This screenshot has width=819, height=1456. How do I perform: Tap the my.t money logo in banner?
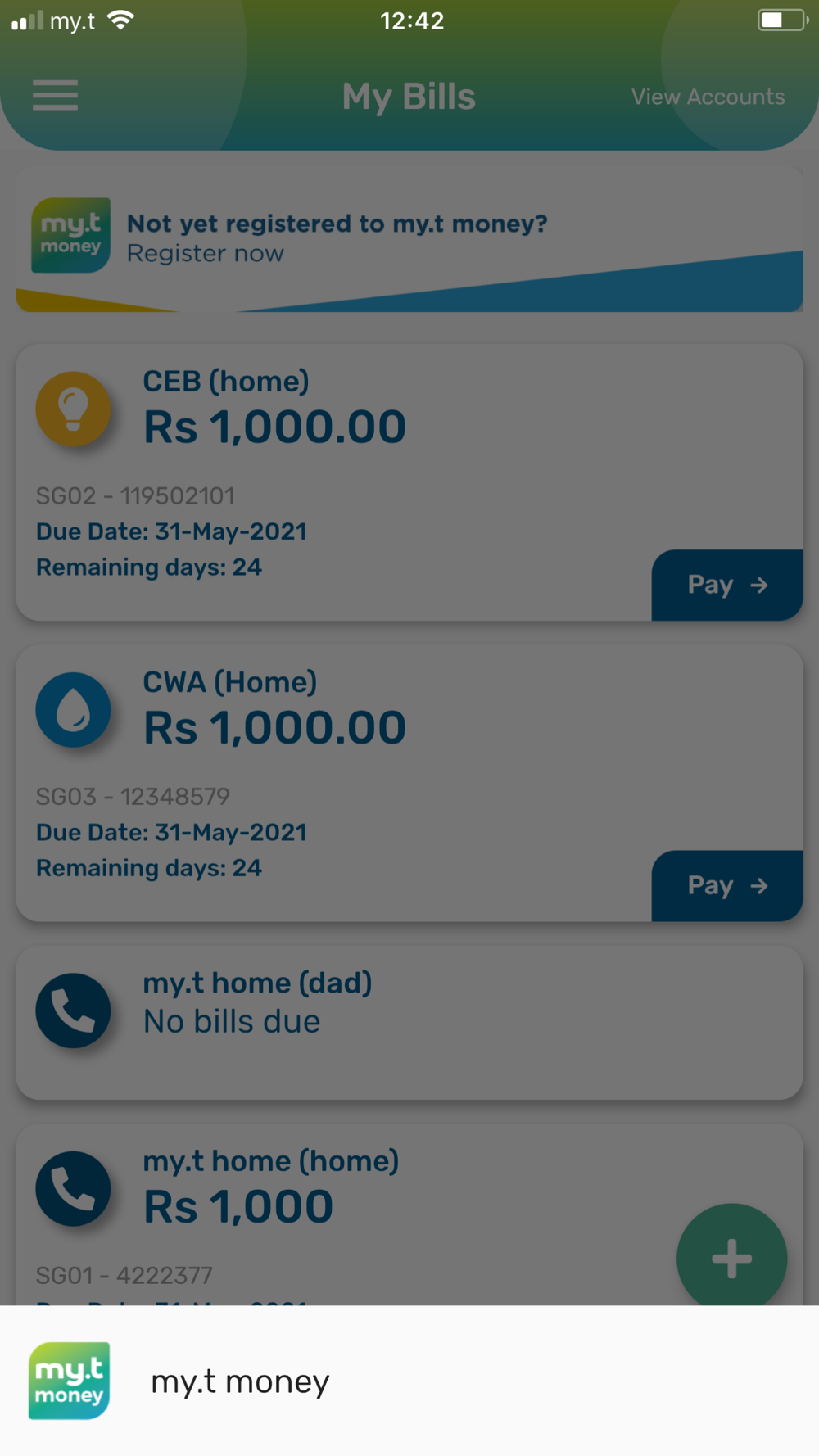pos(70,235)
